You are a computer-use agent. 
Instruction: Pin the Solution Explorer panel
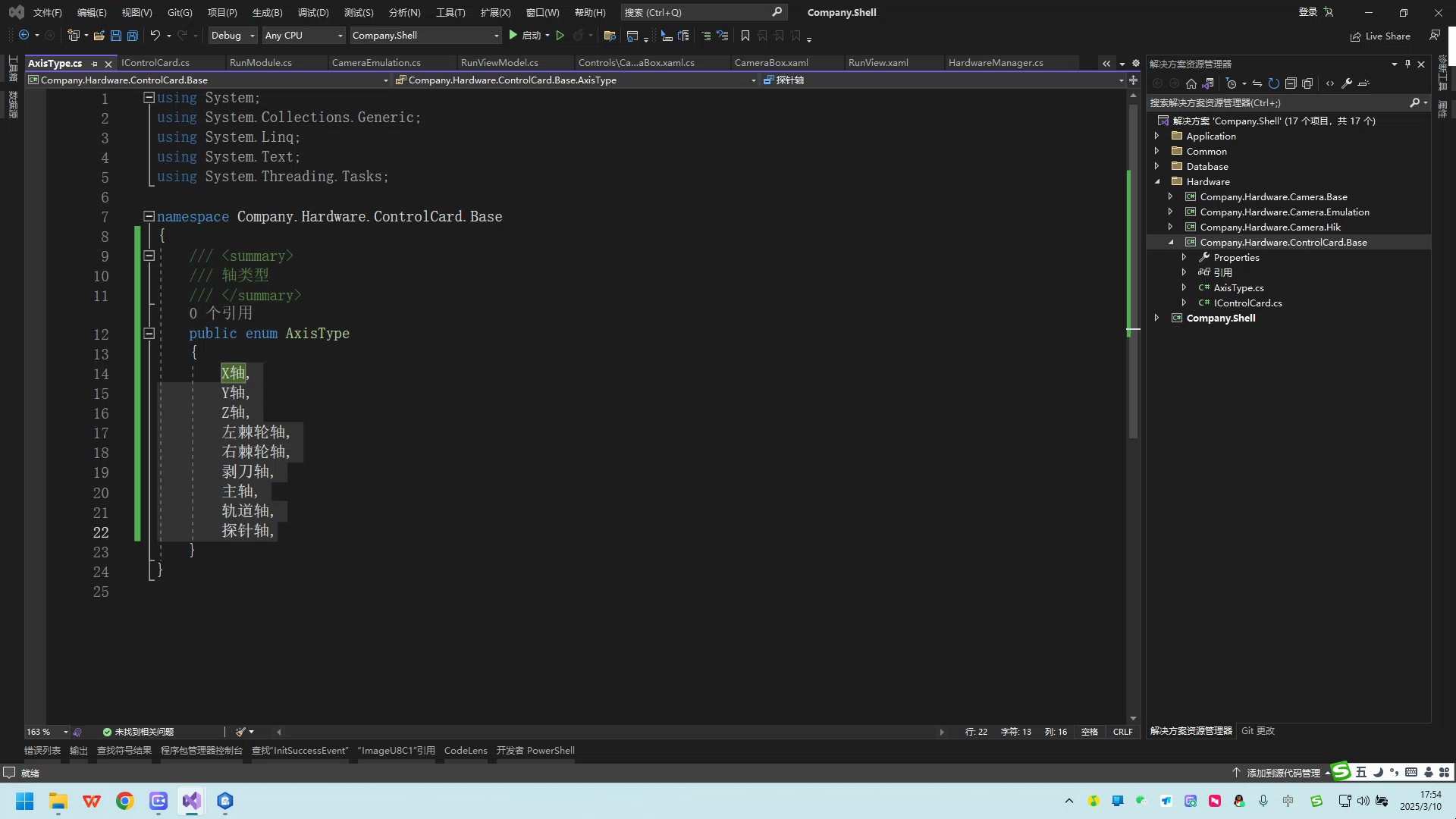point(1407,64)
